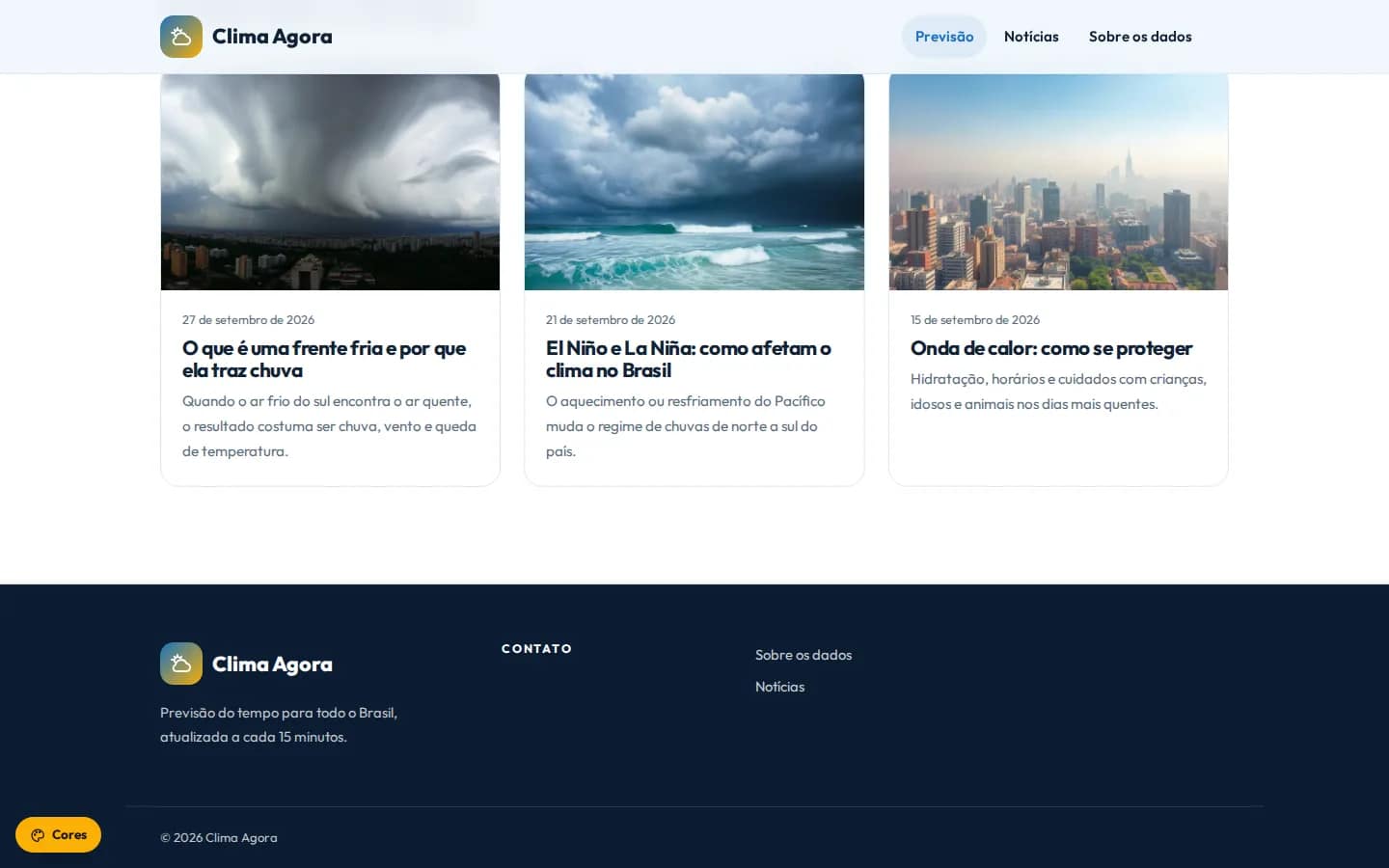
Task: Click the CONTATO footer heading
Action: [x=536, y=648]
